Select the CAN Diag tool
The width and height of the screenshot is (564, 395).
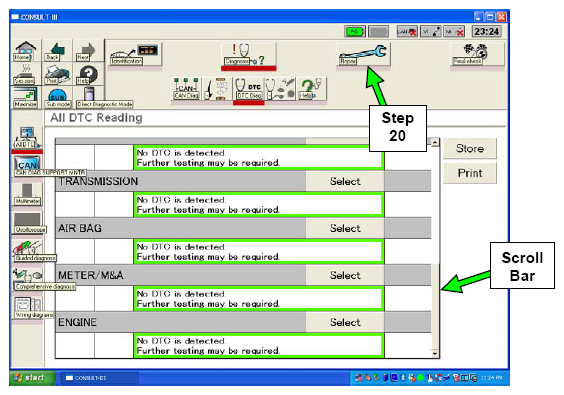186,88
